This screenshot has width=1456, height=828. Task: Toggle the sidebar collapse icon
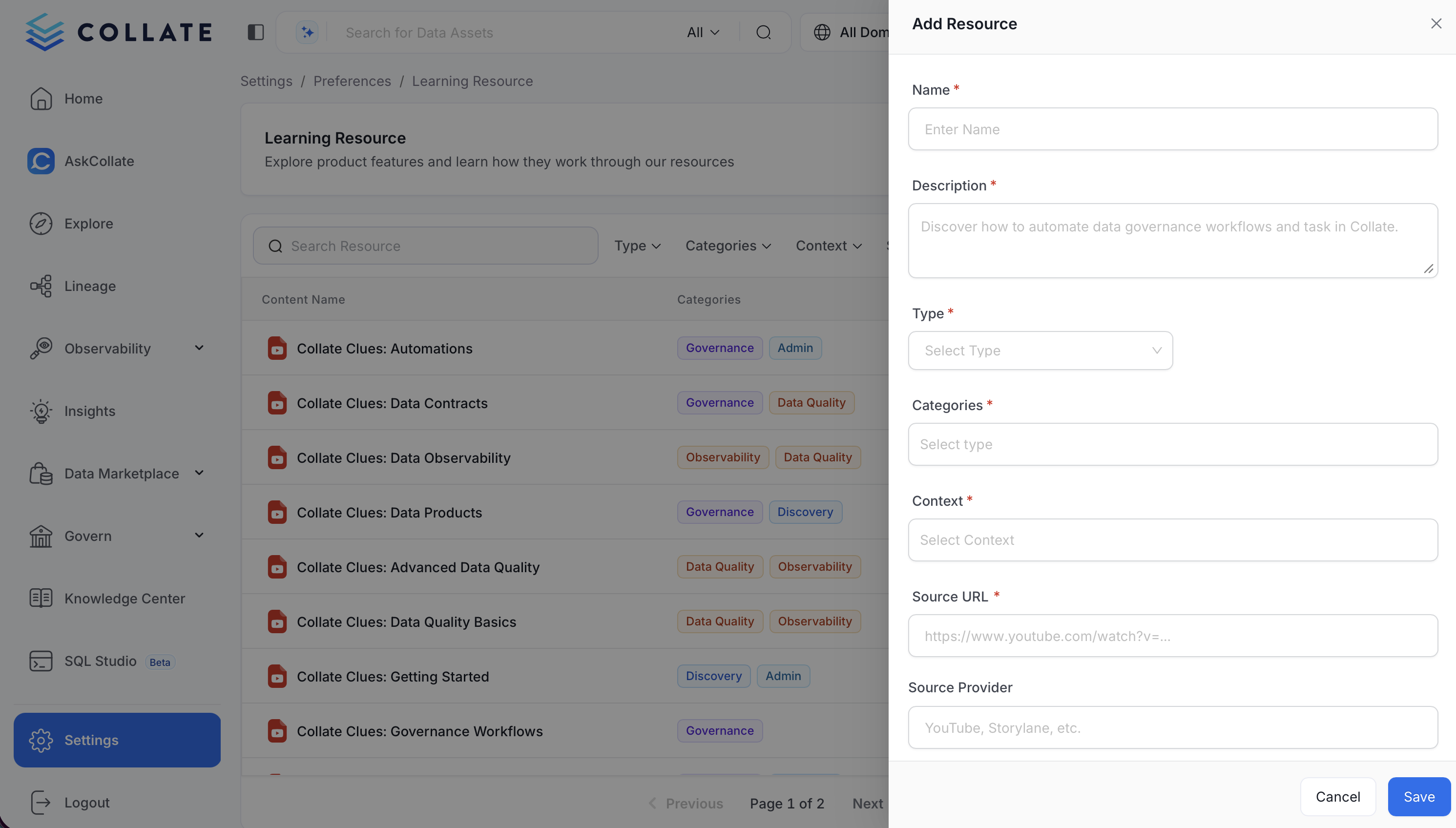(256, 32)
